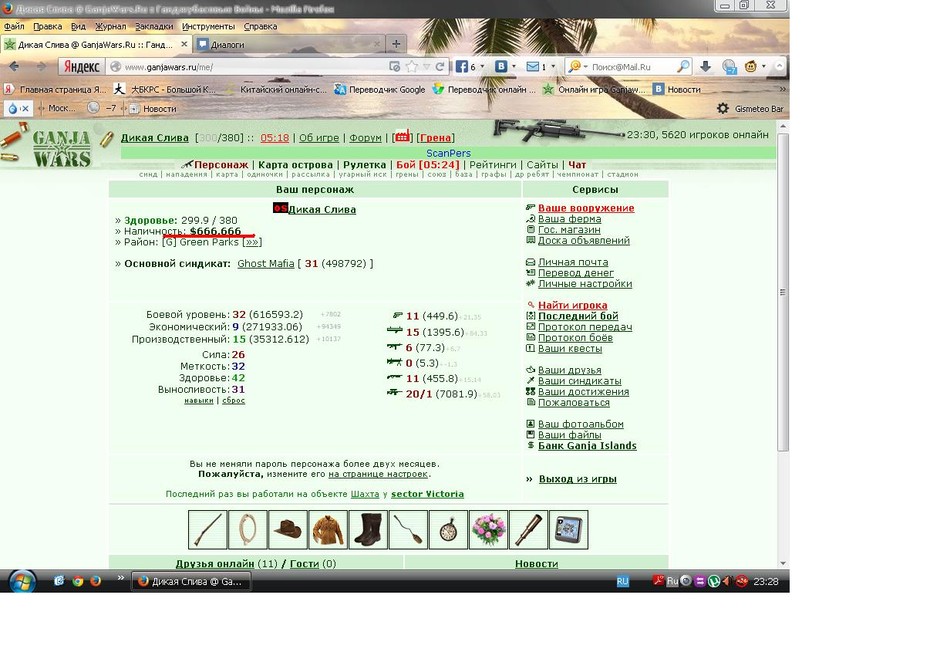930x649 pixels.
Task: Open the Чат link in navigation
Action: pyautogui.click(x=577, y=164)
